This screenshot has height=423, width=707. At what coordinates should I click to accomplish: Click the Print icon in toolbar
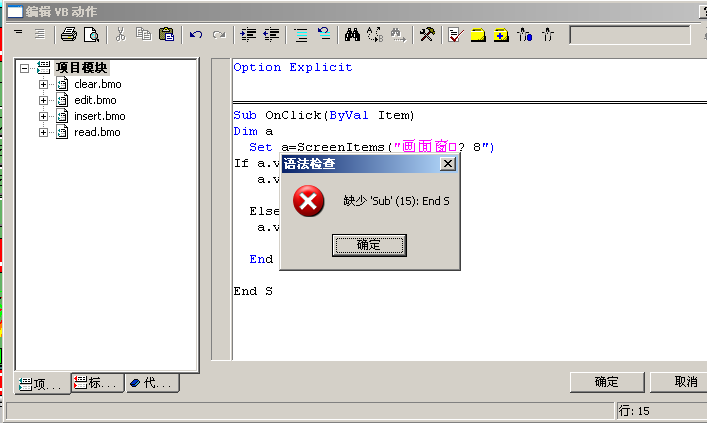[x=69, y=35]
